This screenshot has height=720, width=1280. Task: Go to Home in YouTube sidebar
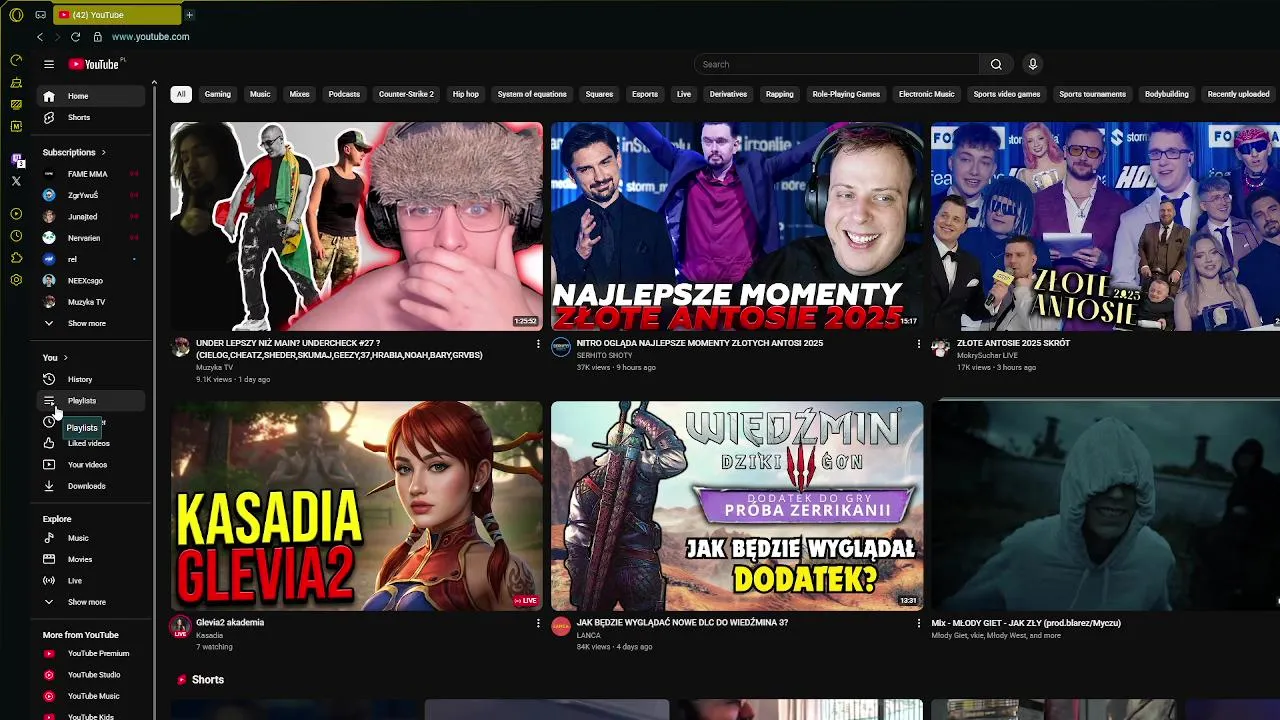[92, 96]
